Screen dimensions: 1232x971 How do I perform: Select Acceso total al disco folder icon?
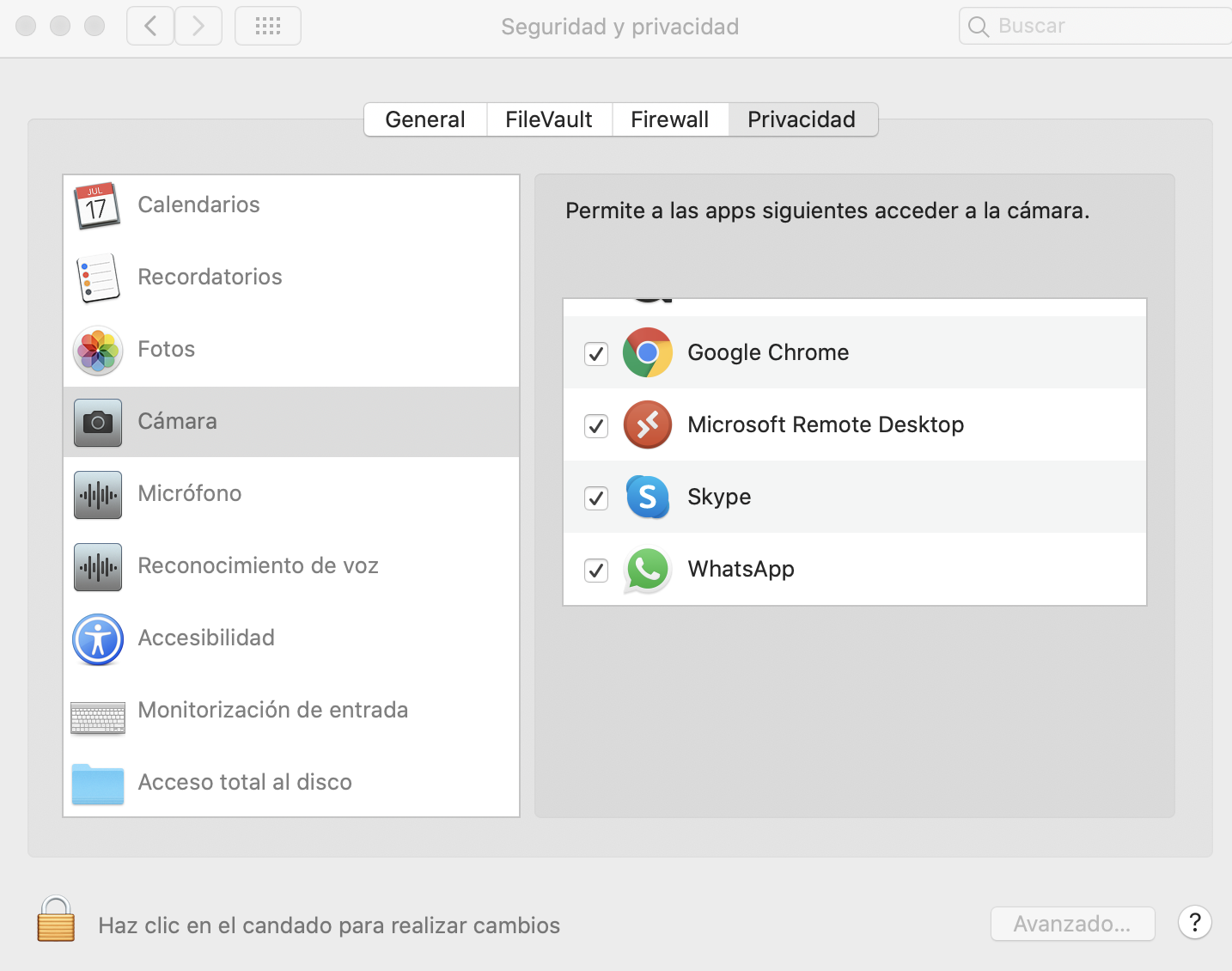coord(98,783)
